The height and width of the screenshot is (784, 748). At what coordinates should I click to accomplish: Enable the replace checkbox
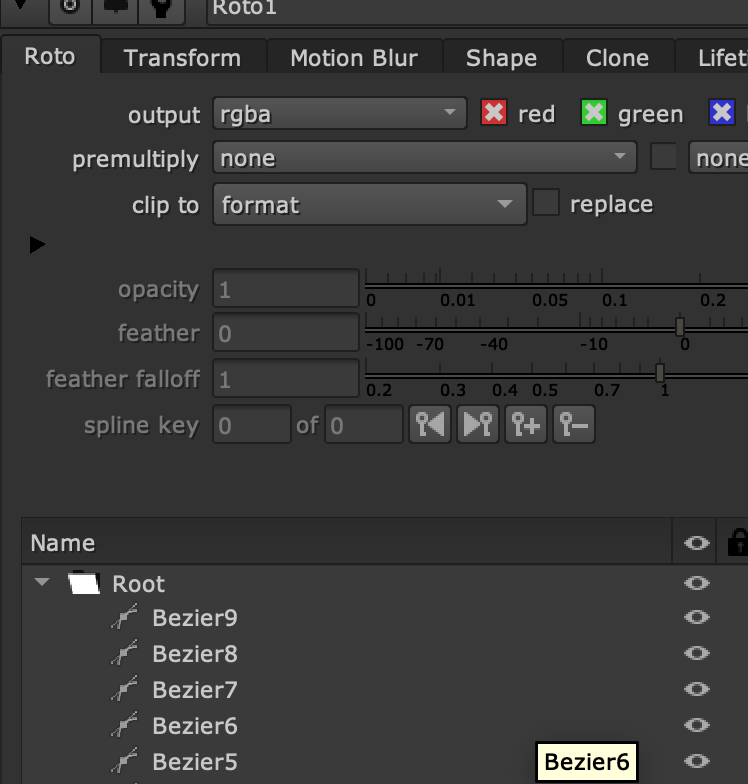(546, 203)
